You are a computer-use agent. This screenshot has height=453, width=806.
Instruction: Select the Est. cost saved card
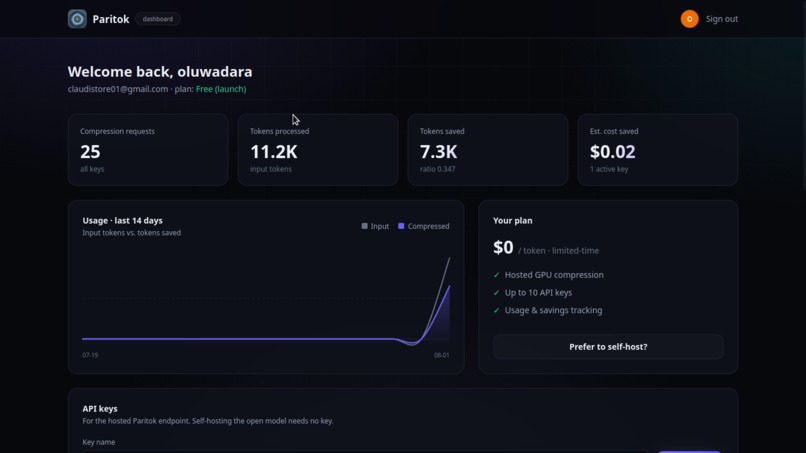pyautogui.click(x=658, y=150)
